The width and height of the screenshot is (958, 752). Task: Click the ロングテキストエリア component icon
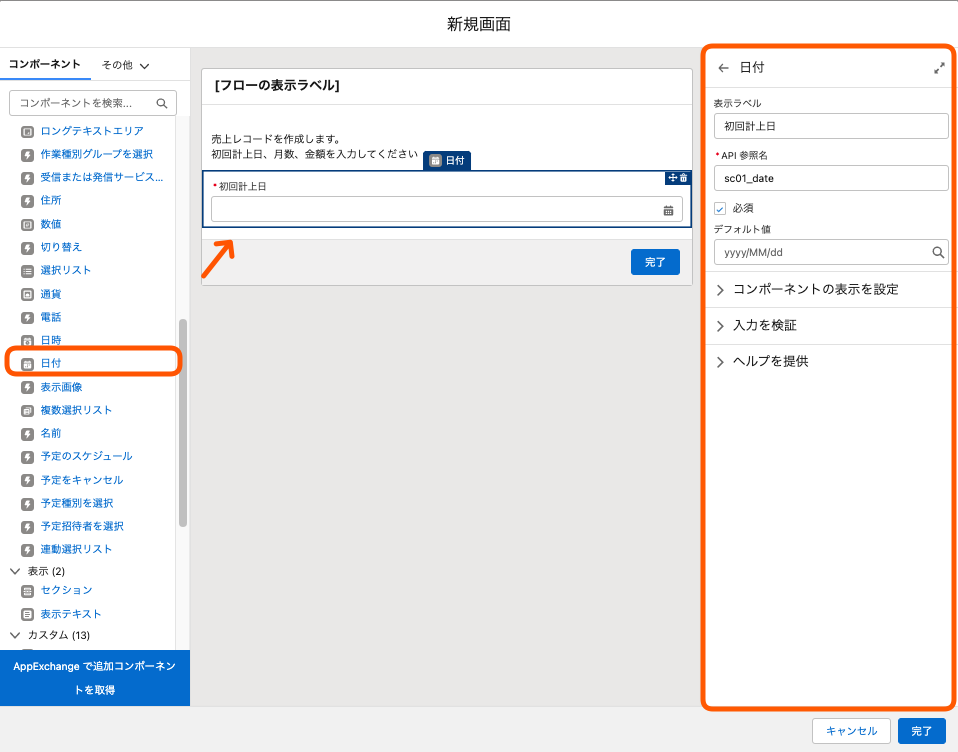tap(27, 131)
